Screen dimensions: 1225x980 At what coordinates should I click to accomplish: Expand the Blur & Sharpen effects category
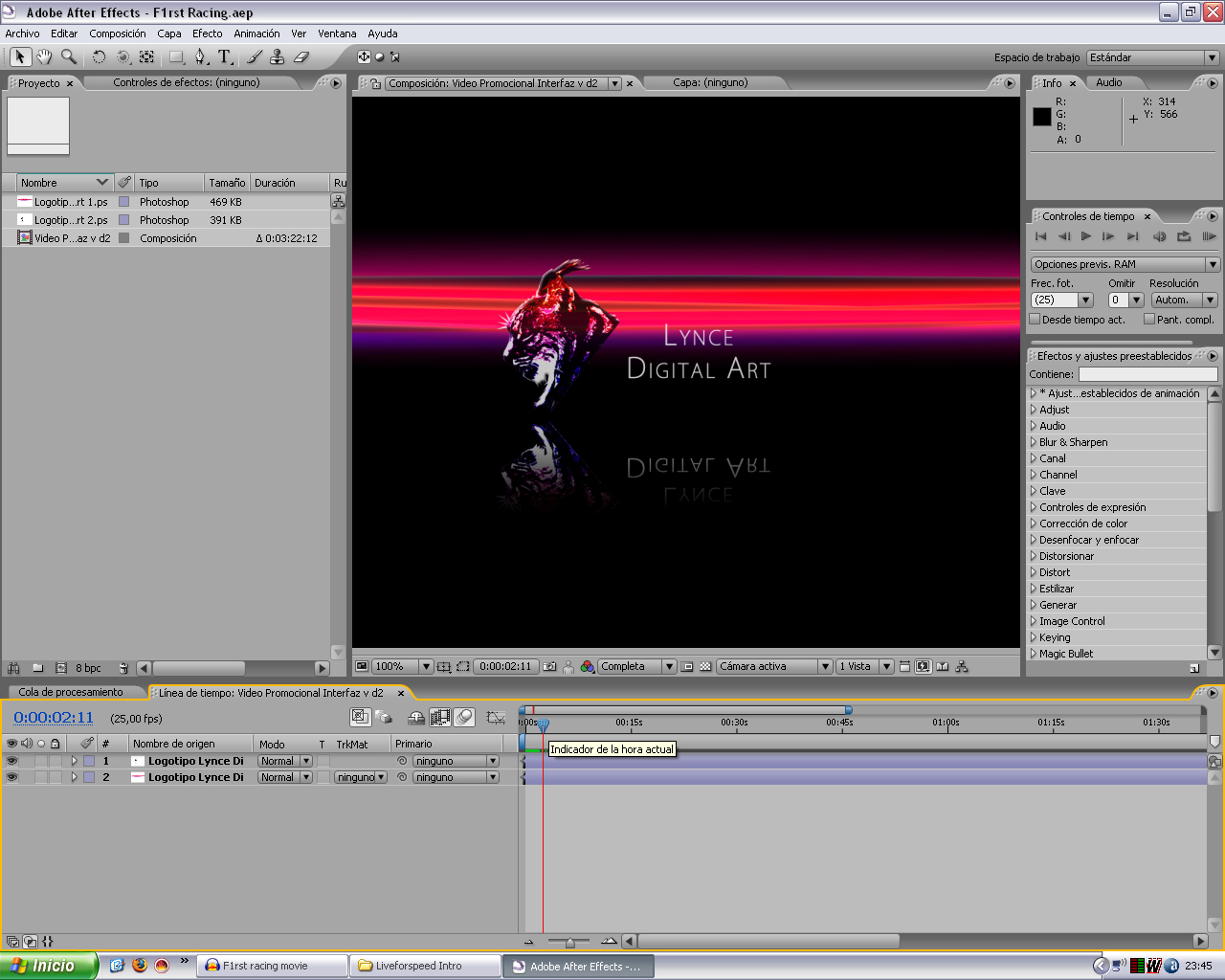[1034, 442]
